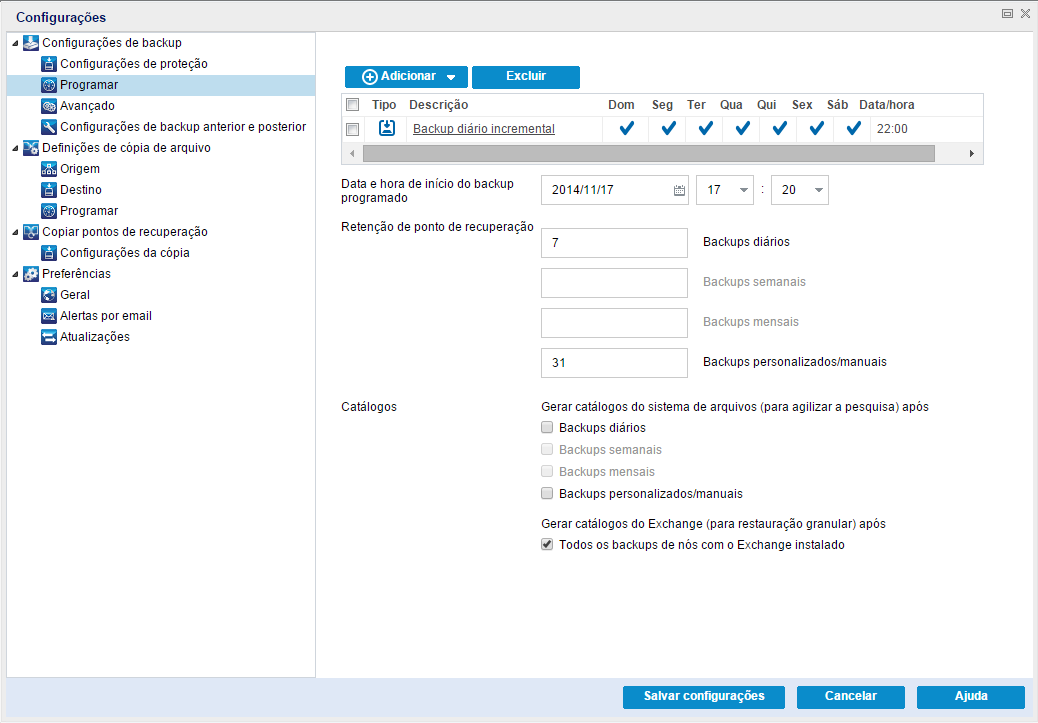The height and width of the screenshot is (723, 1038).
Task: Click Salvar configurações button
Action: pos(704,697)
